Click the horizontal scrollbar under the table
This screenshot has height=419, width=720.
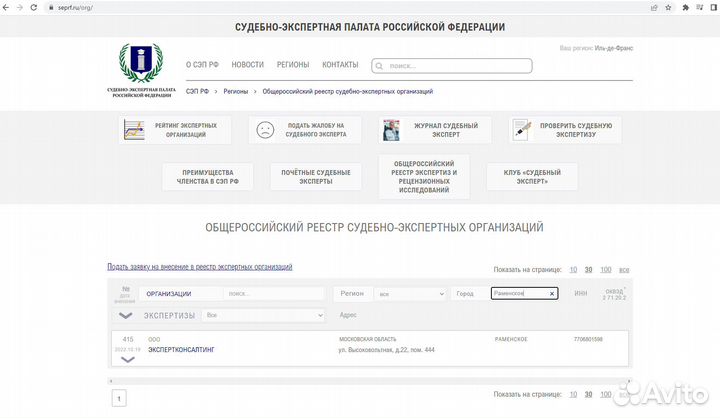(x=370, y=381)
